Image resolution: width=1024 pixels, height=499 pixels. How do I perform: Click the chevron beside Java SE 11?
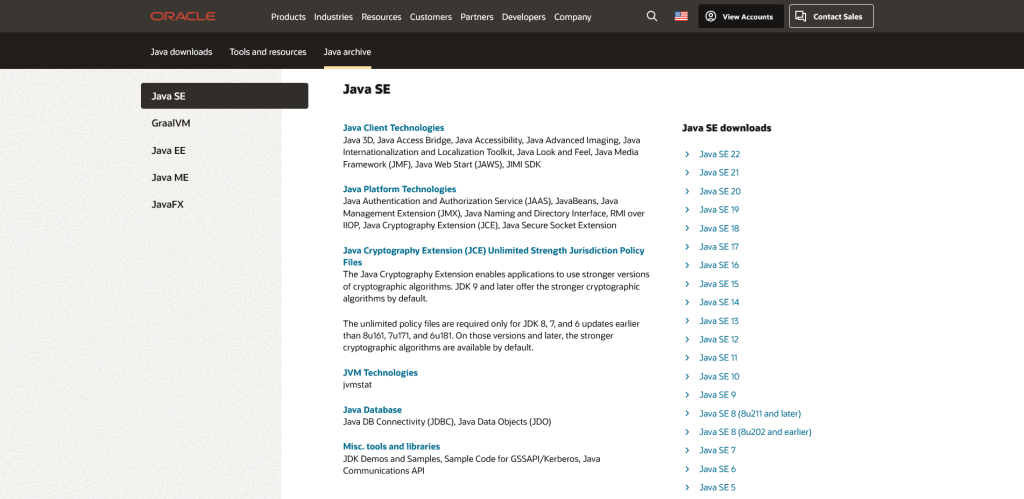click(687, 358)
